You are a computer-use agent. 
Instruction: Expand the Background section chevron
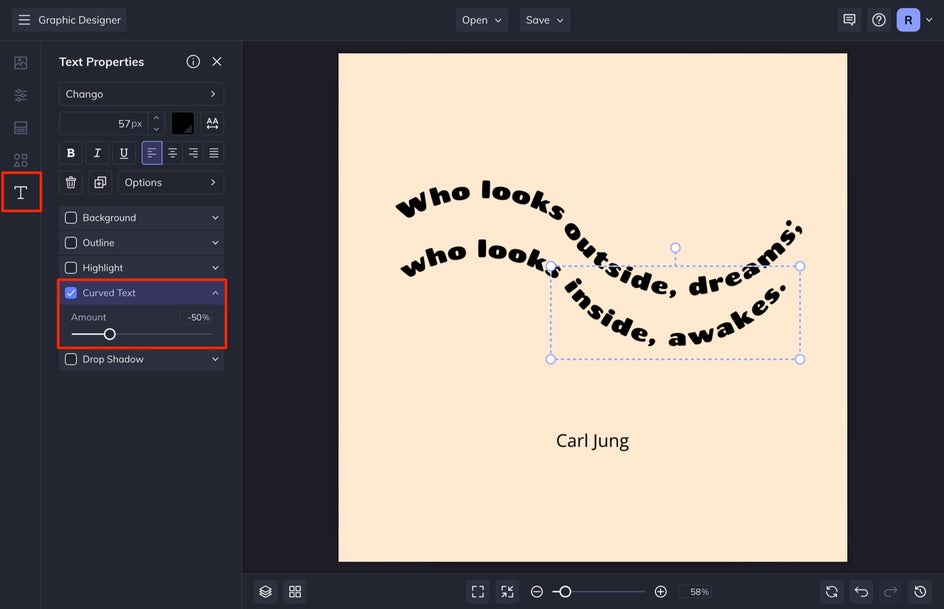[215, 218]
